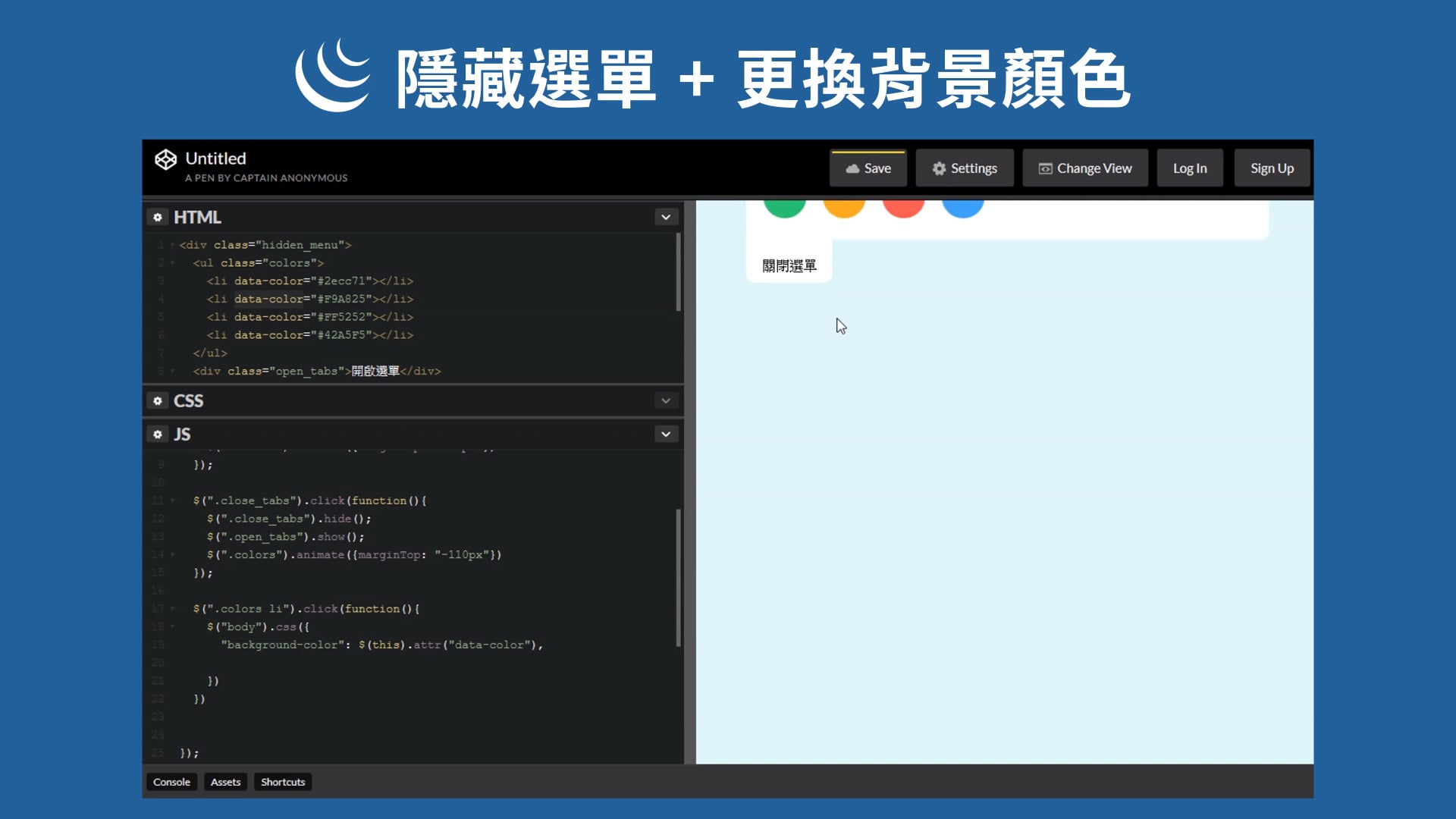Click the Log In button
The height and width of the screenshot is (819, 1456).
click(1190, 168)
